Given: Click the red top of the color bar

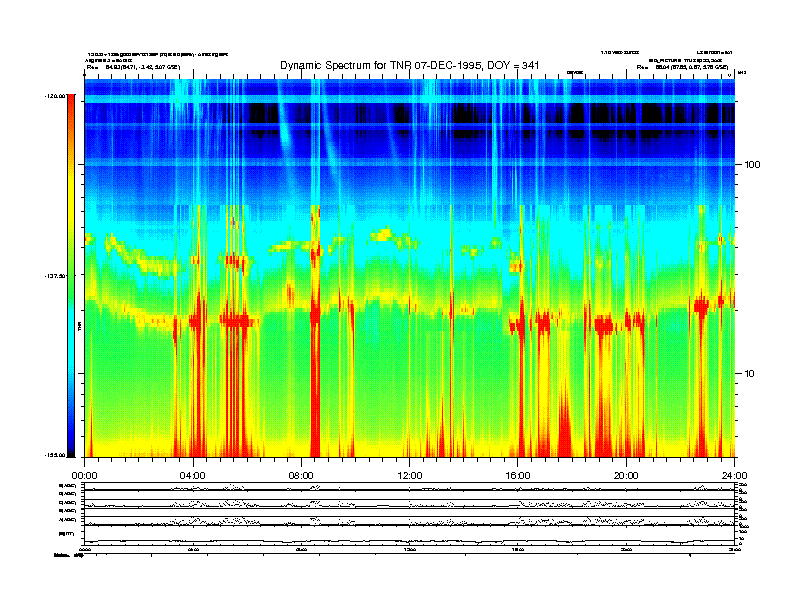Looking at the screenshot, I should coord(71,101).
